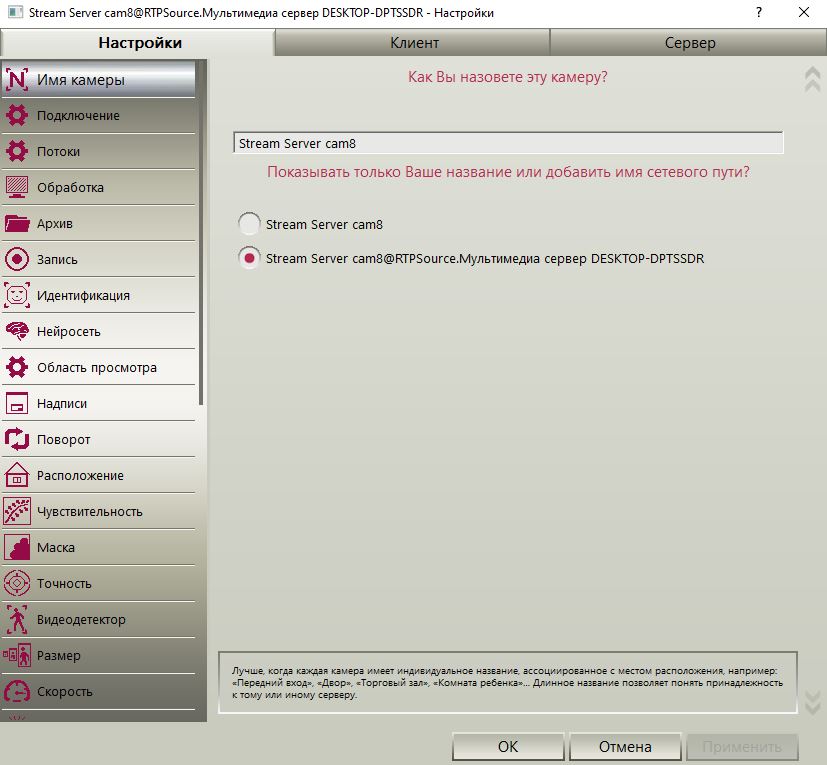The width and height of the screenshot is (827, 765).
Task: Open the Маска settings label
Action: point(56,548)
